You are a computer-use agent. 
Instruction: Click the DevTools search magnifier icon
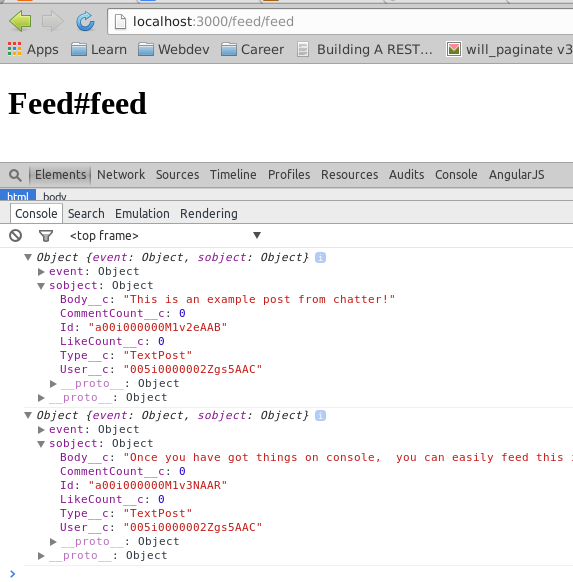pos(15,175)
